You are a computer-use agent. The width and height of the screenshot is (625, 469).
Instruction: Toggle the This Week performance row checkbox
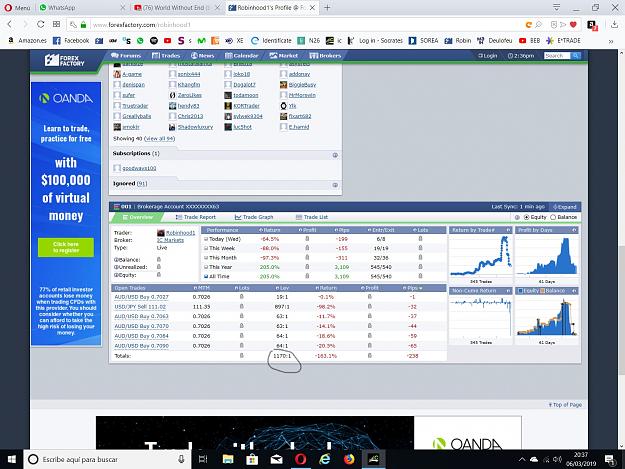tap(206, 248)
